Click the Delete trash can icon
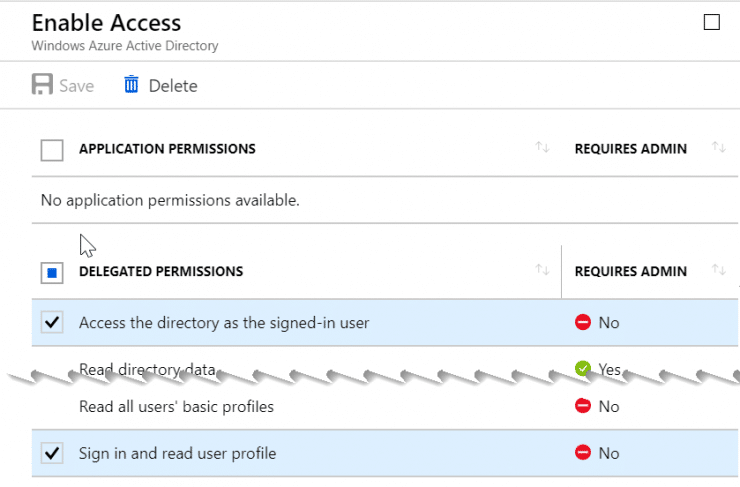The image size is (740, 487). (131, 85)
